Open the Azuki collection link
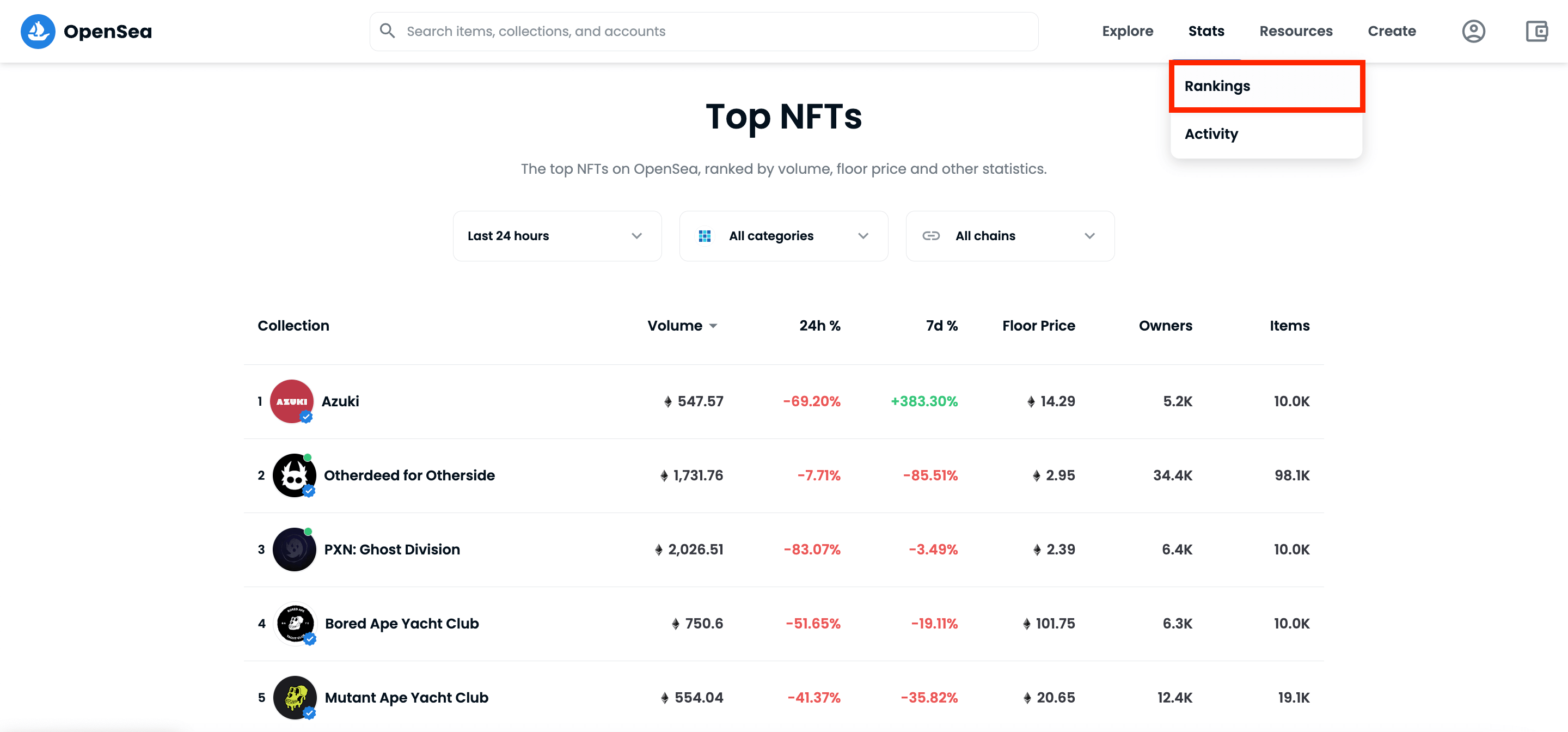Viewport: 1568px width, 732px height. (340, 401)
